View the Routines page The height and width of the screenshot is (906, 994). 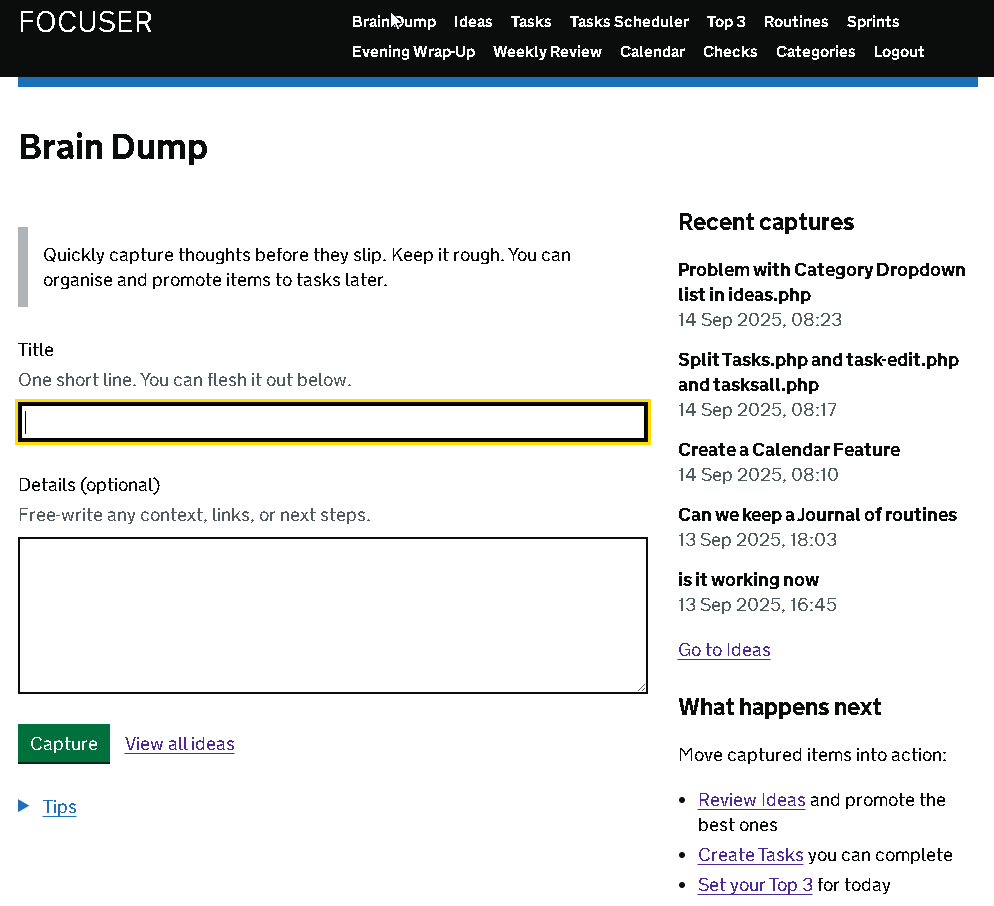click(796, 21)
